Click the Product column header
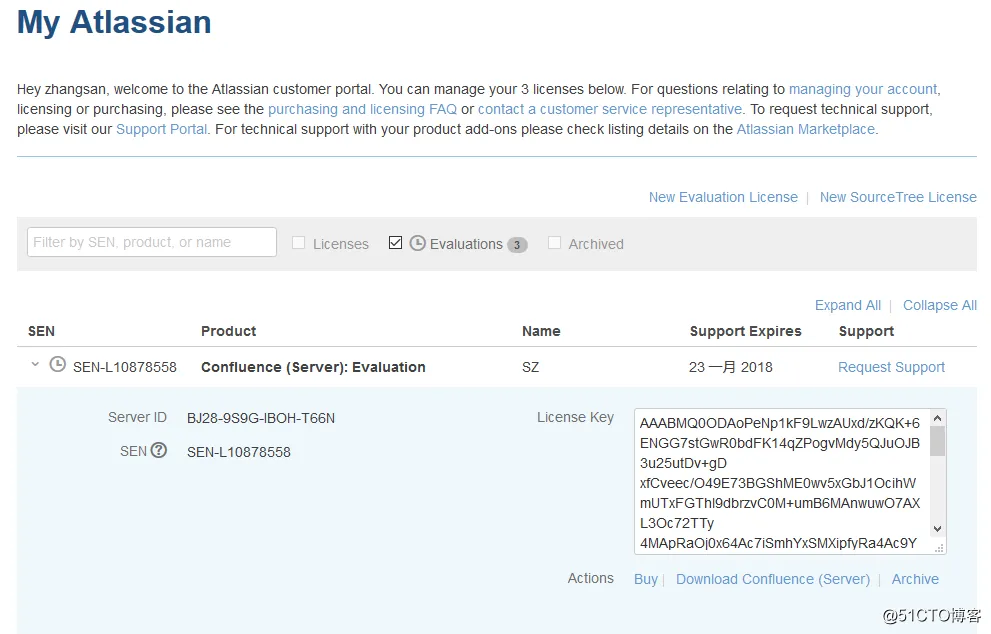The width and height of the screenshot is (991, 634). (228, 331)
